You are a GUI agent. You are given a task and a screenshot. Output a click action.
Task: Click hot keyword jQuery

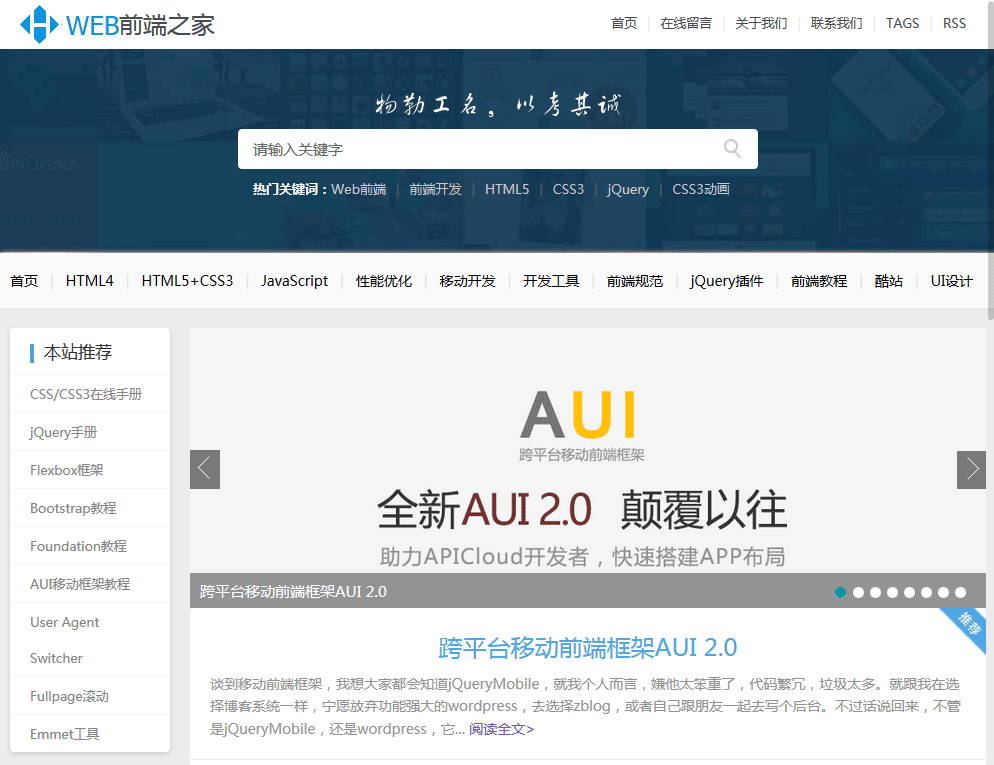628,189
